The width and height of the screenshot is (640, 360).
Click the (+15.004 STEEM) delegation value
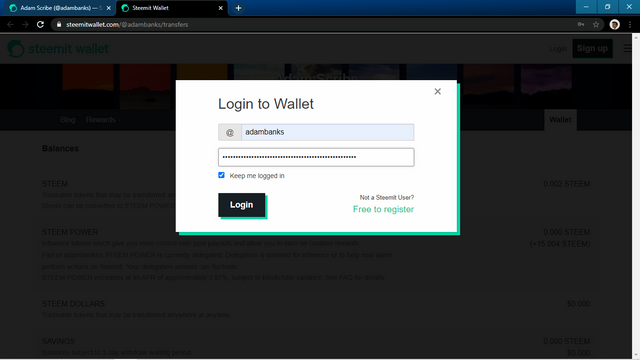coord(560,244)
